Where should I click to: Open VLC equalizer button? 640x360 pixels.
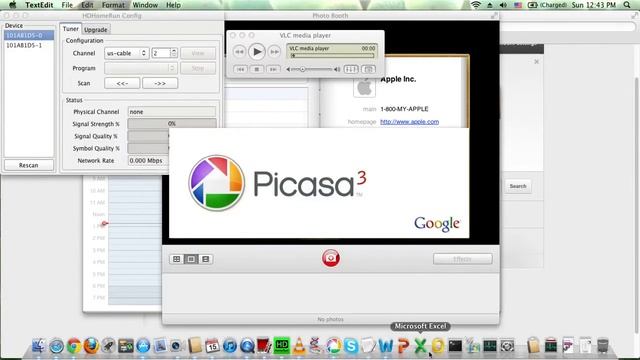tap(351, 69)
